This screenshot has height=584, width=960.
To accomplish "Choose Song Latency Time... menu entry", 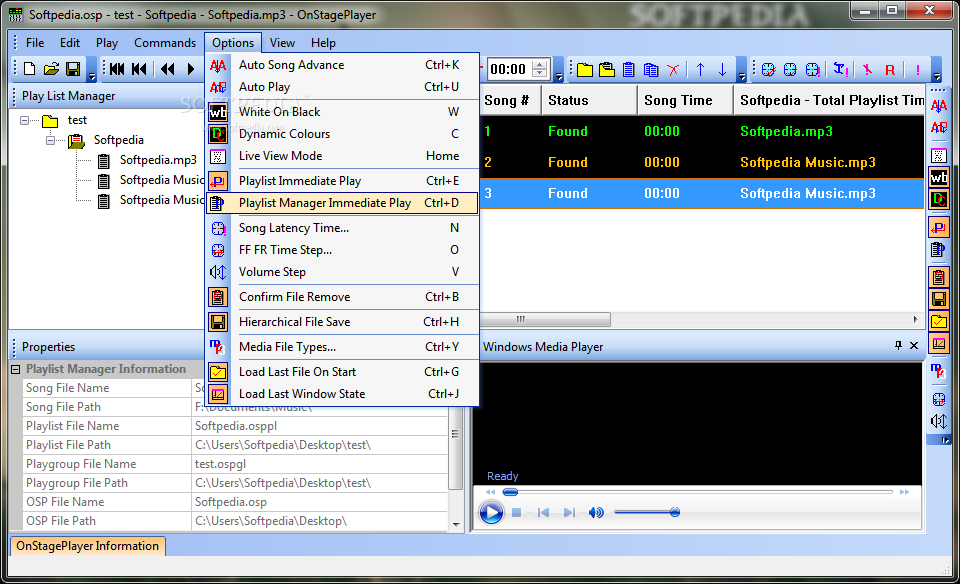I will point(342,228).
